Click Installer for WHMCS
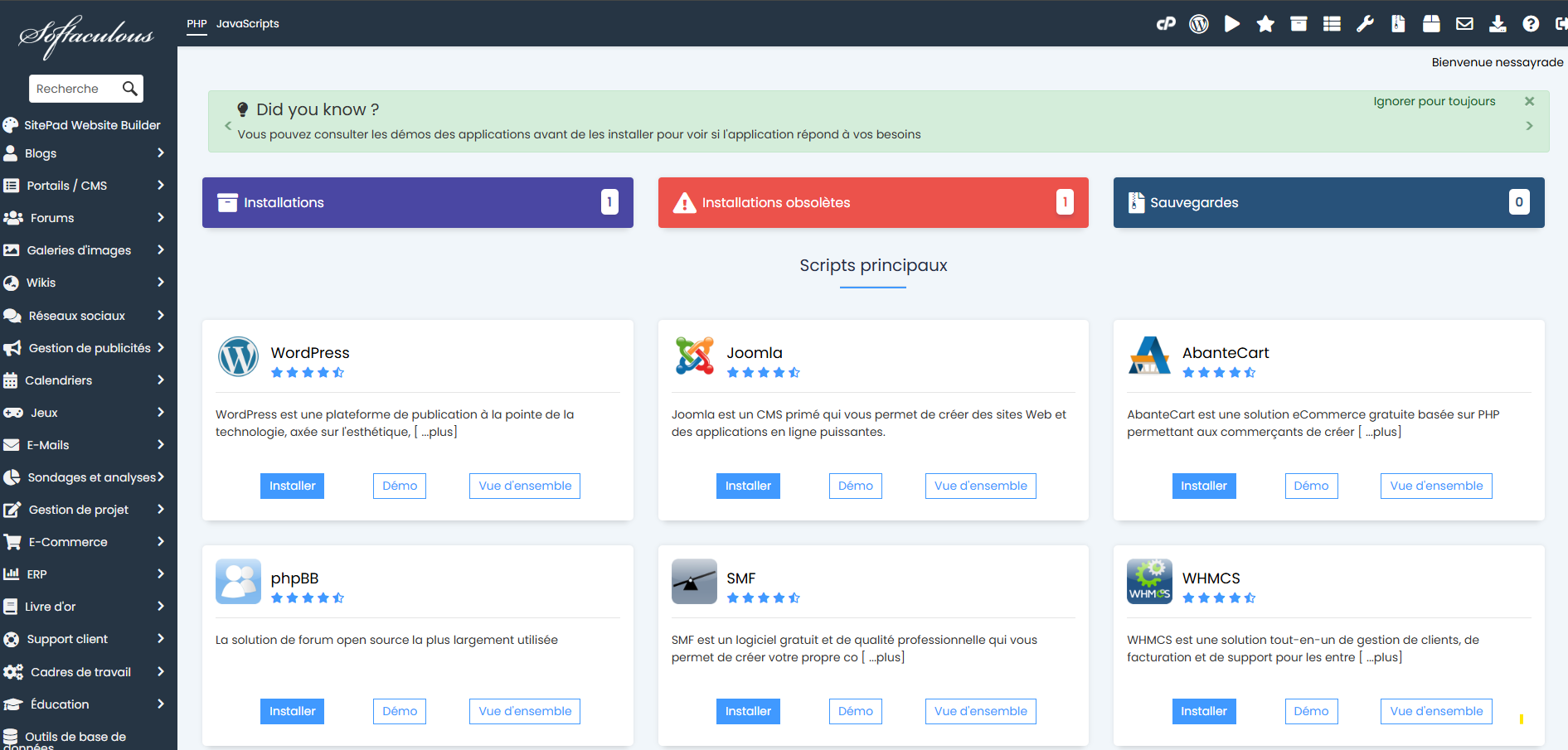 [x=1203, y=711]
